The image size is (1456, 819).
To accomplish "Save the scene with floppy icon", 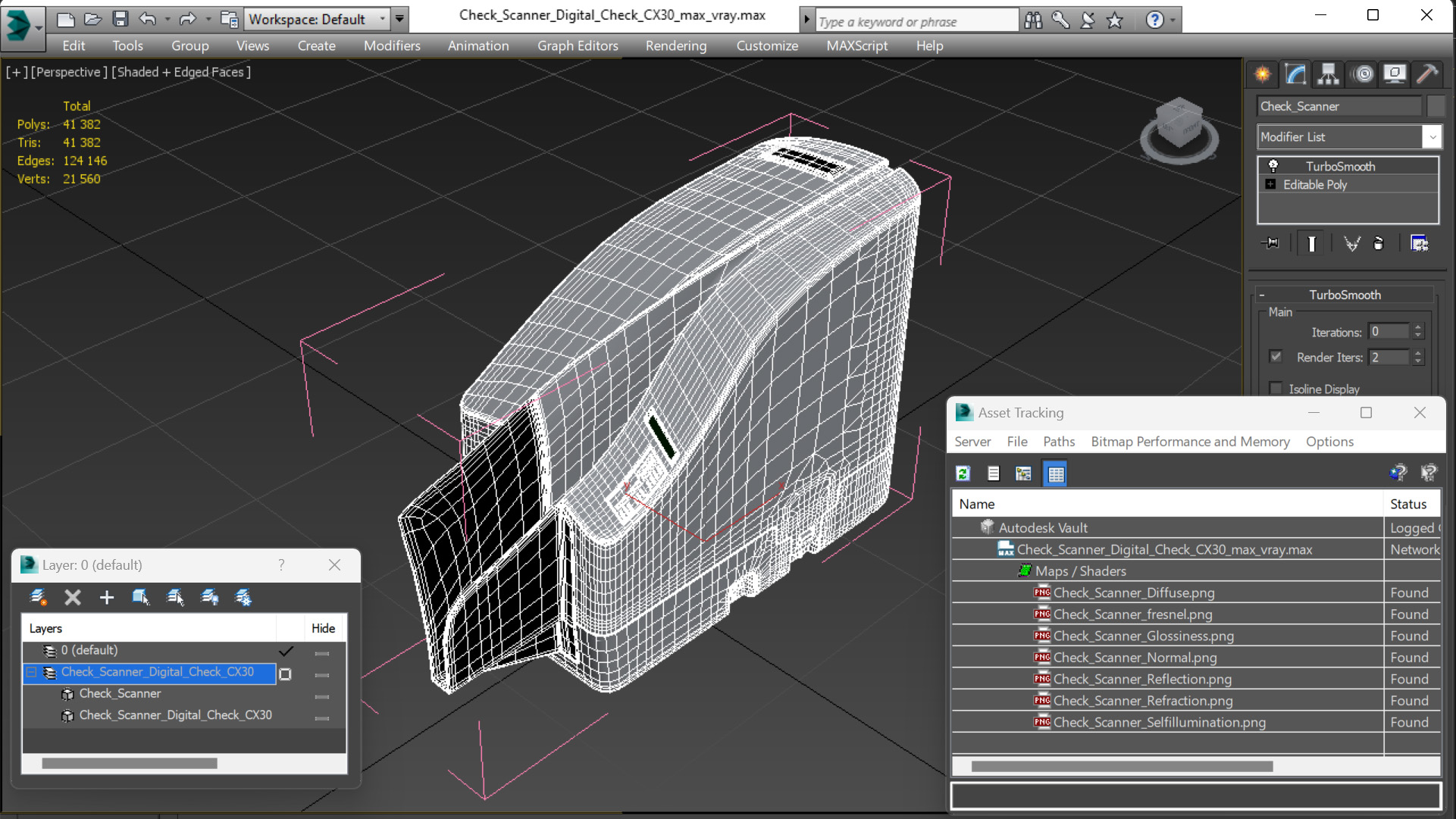I will [x=120, y=19].
